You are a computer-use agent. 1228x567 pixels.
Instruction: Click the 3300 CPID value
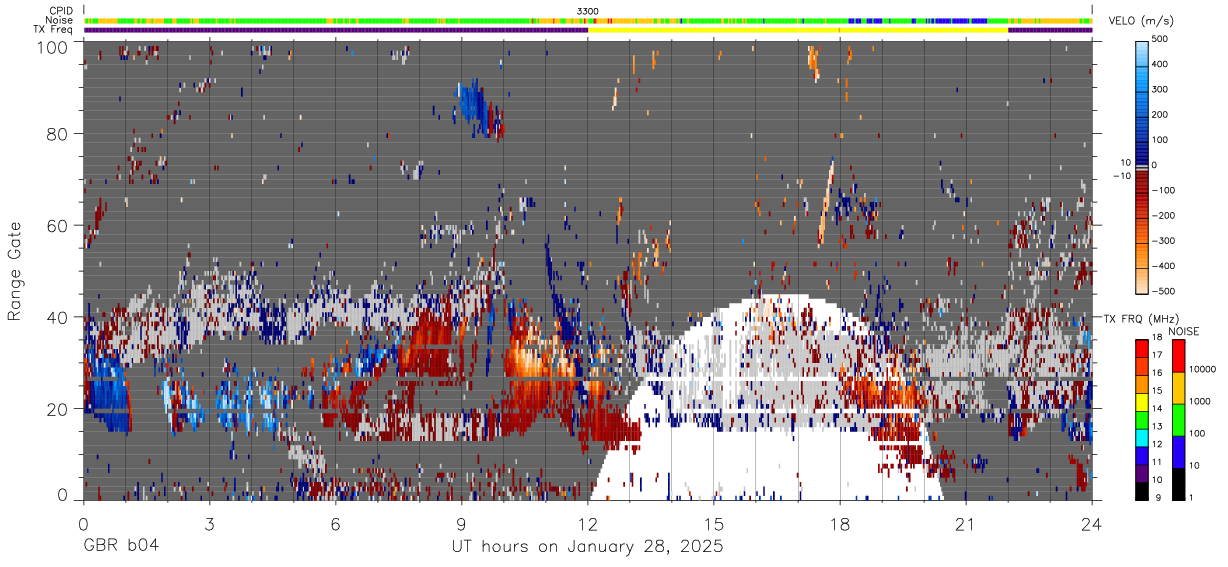pyautogui.click(x=588, y=11)
